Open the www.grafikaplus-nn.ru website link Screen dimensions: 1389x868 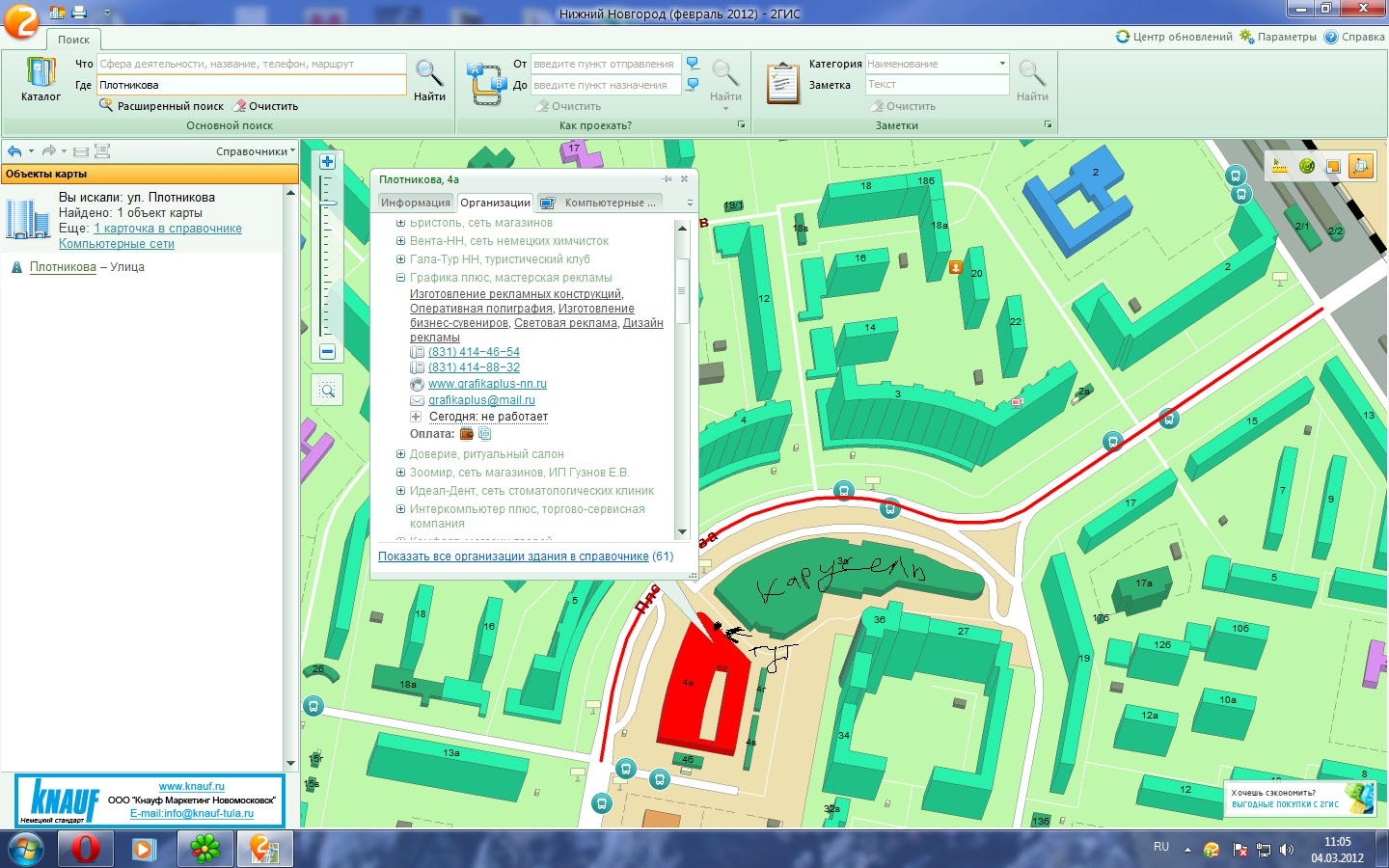click(x=487, y=384)
